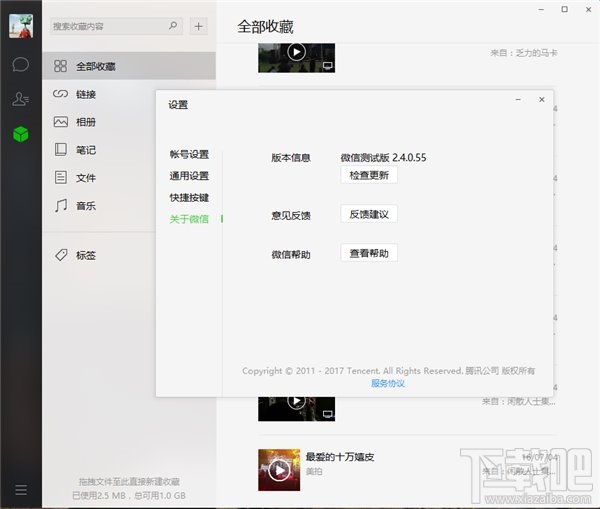Click the 检查更新 button
600x509 pixels.
click(369, 175)
